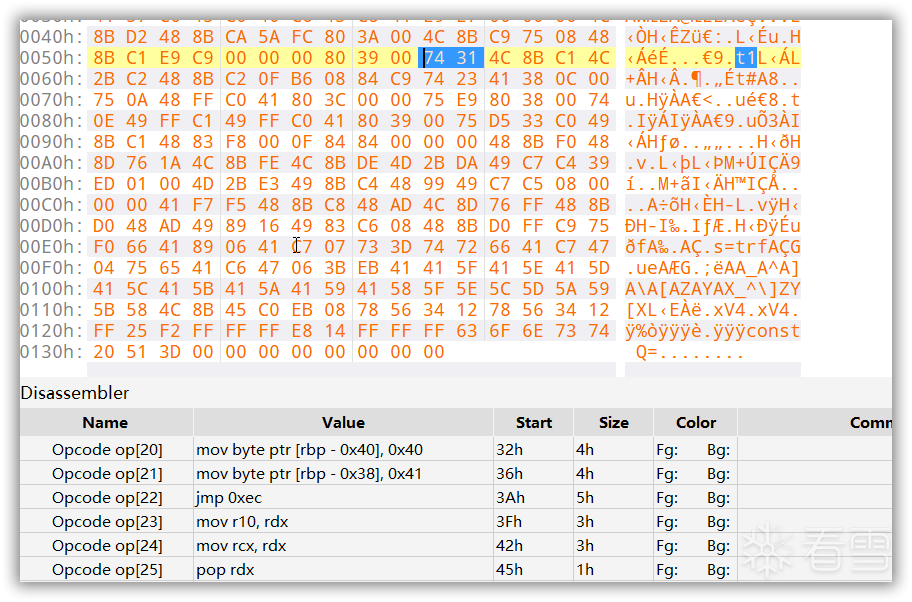Select the Opcode op[25] row name
Viewport: 912px width, 602px height.
pos(107,570)
